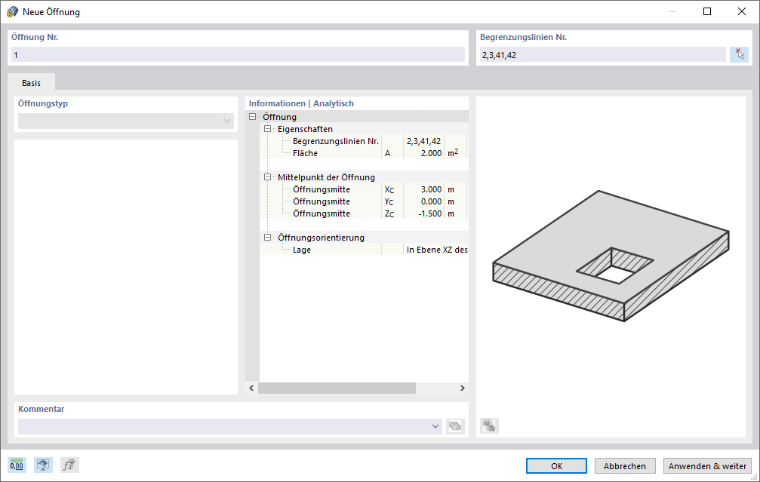Close the Neue Öffnung dialog
The image size is (760, 482).
(x=742, y=11)
